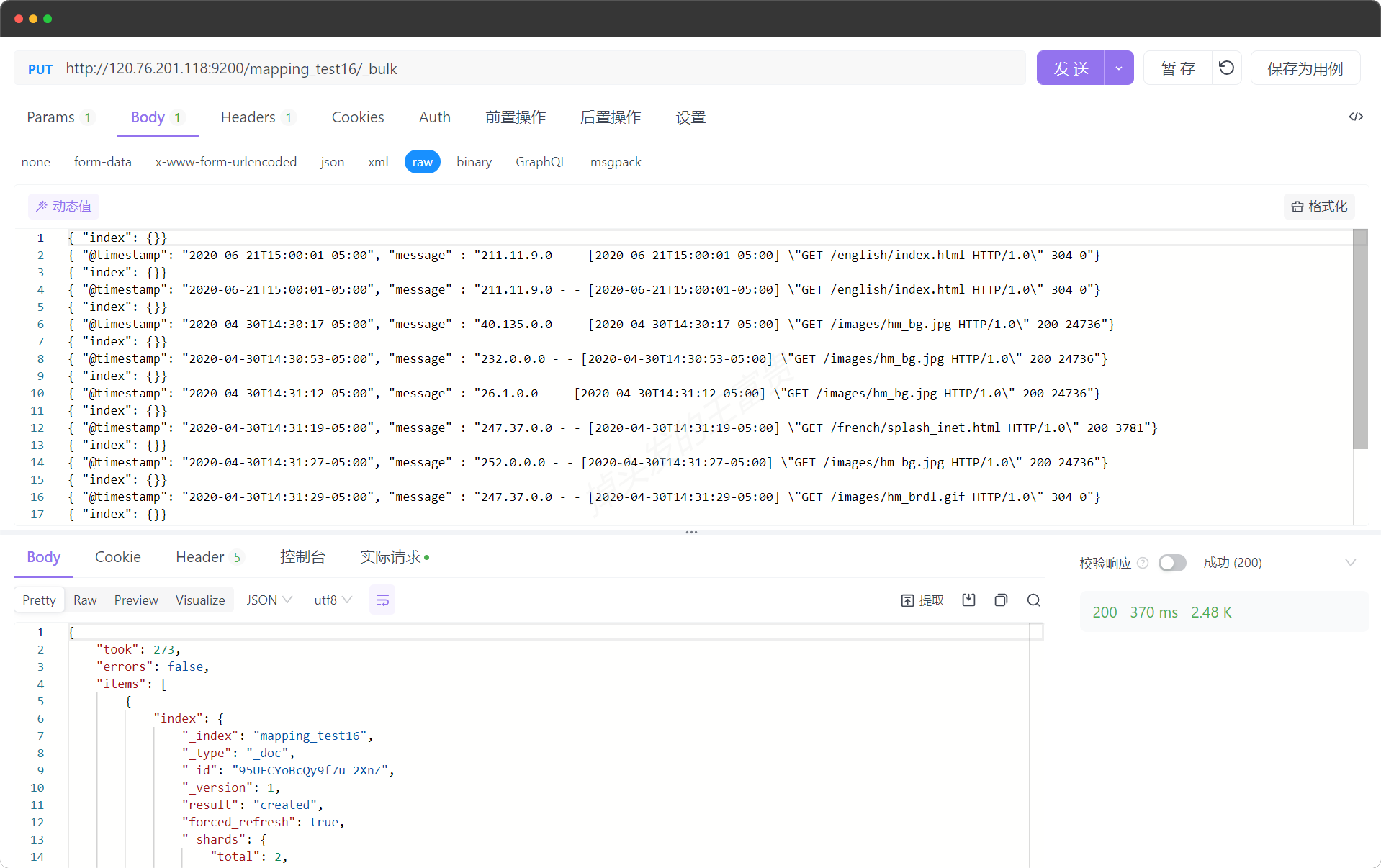Select Preview response view
This screenshot has width=1381, height=868.
click(x=136, y=600)
